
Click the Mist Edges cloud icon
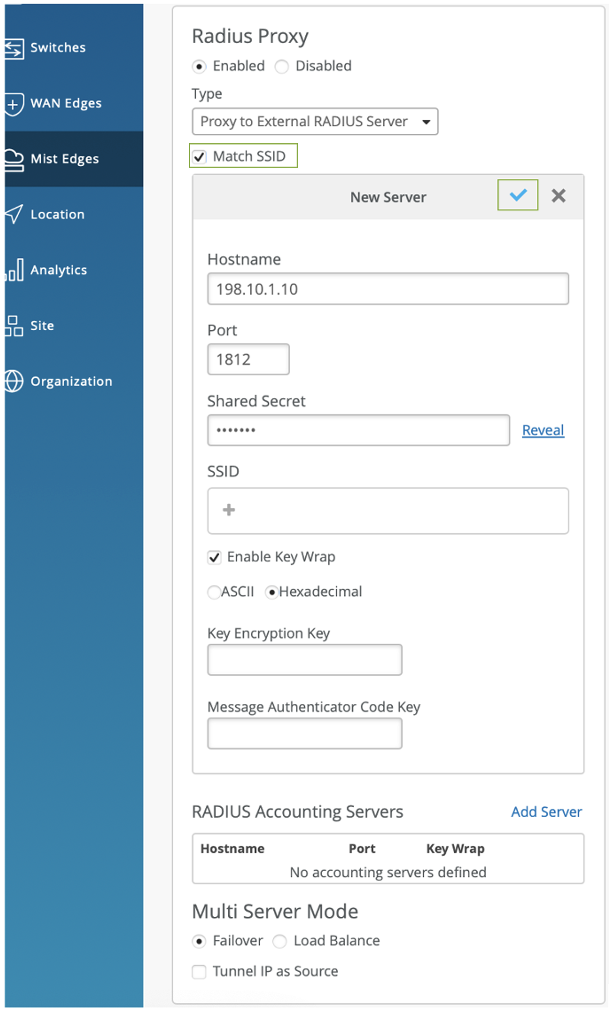coord(13,159)
